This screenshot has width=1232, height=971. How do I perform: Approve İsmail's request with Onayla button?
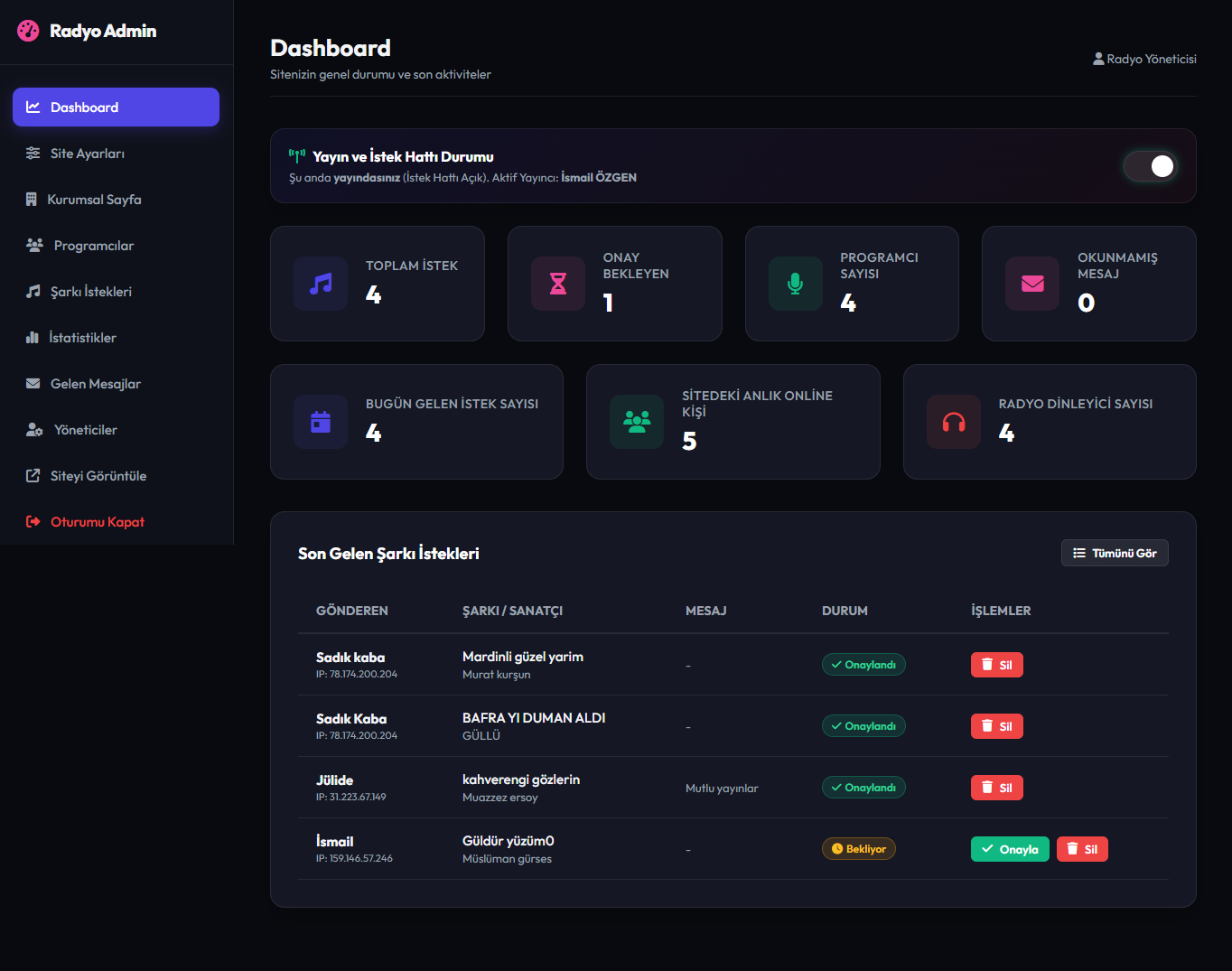pyautogui.click(x=1010, y=849)
